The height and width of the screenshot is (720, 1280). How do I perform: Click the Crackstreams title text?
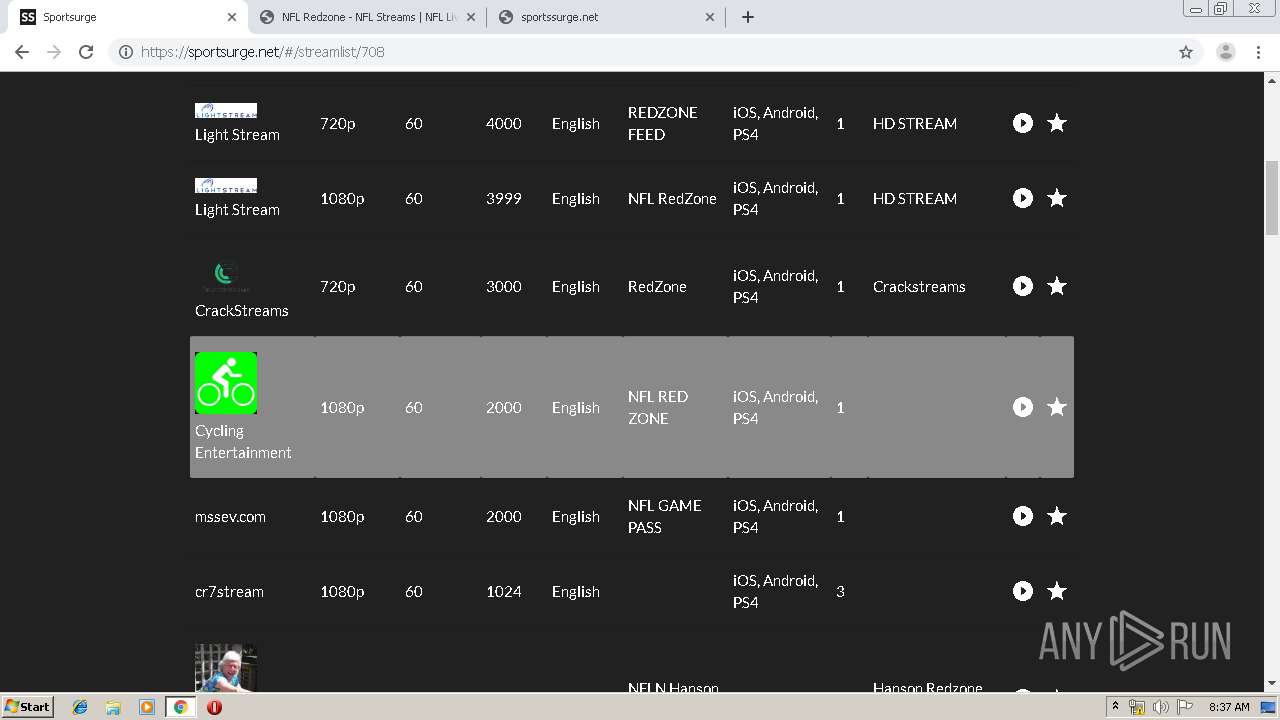pos(919,286)
